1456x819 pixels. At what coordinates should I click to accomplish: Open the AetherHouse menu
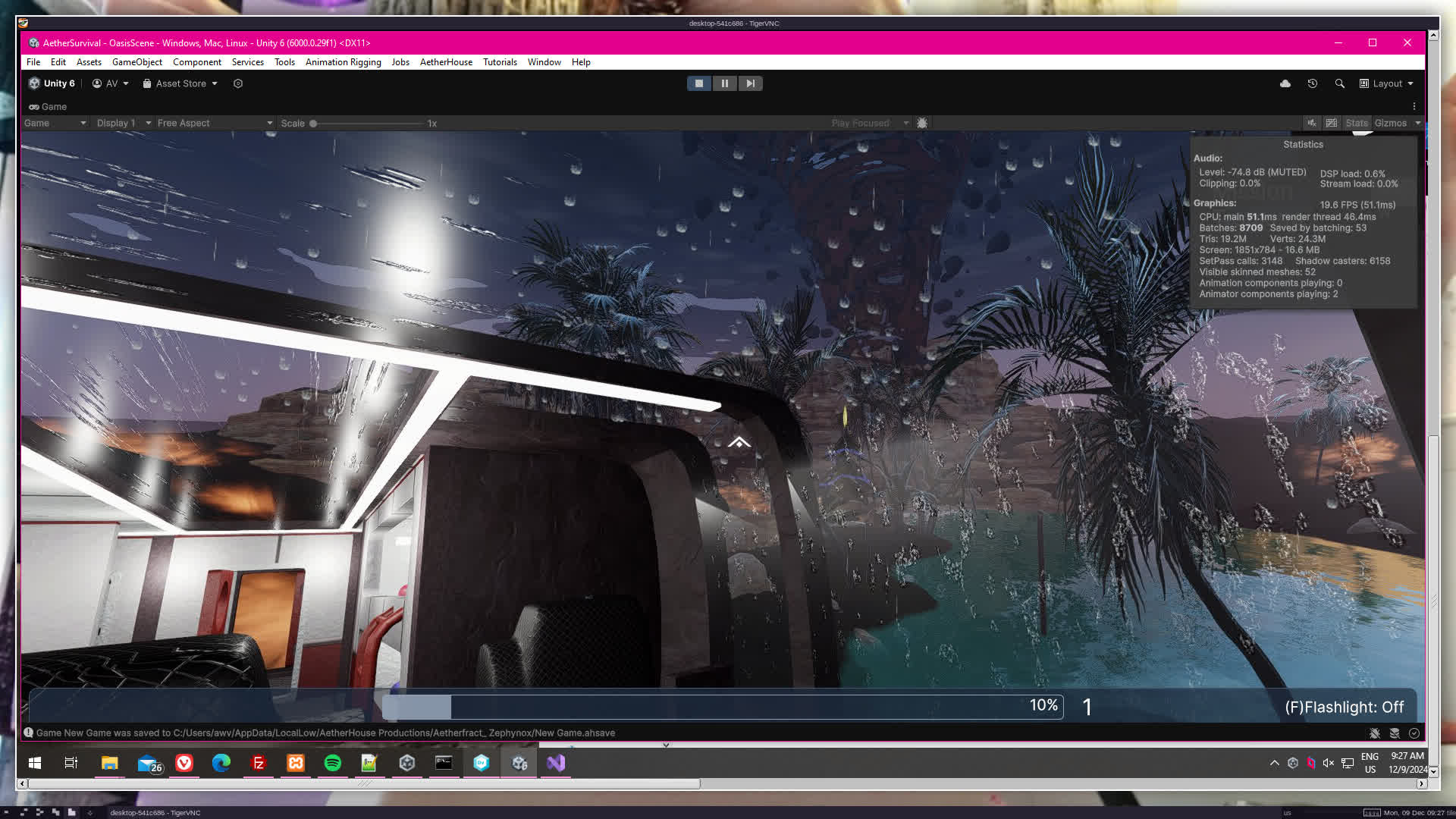point(446,62)
